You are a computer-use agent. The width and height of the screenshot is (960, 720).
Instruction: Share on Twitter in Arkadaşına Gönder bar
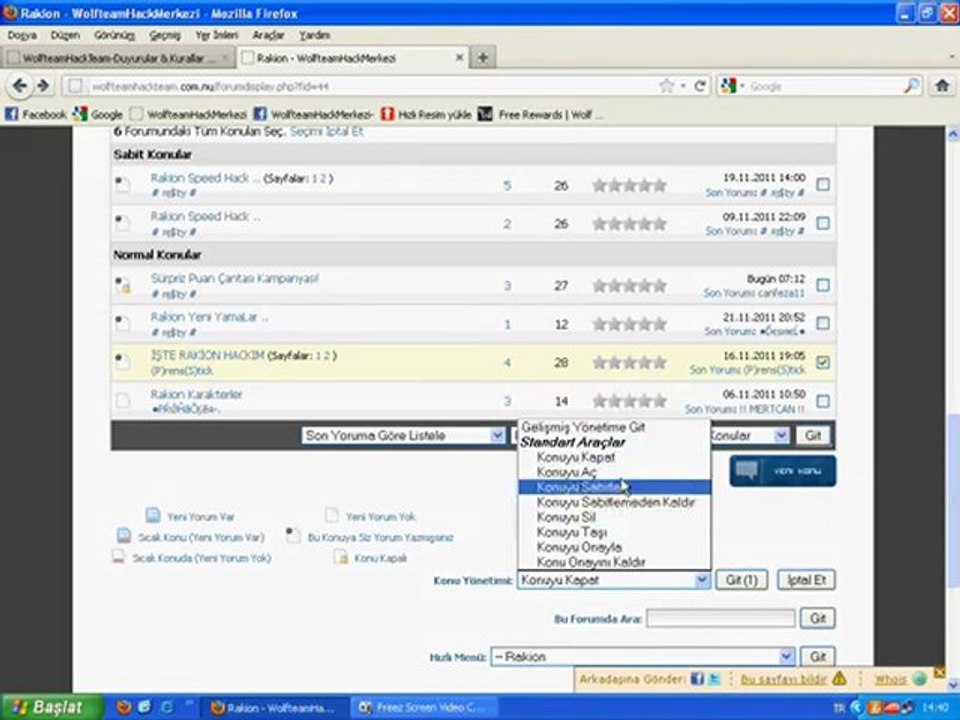(714, 678)
